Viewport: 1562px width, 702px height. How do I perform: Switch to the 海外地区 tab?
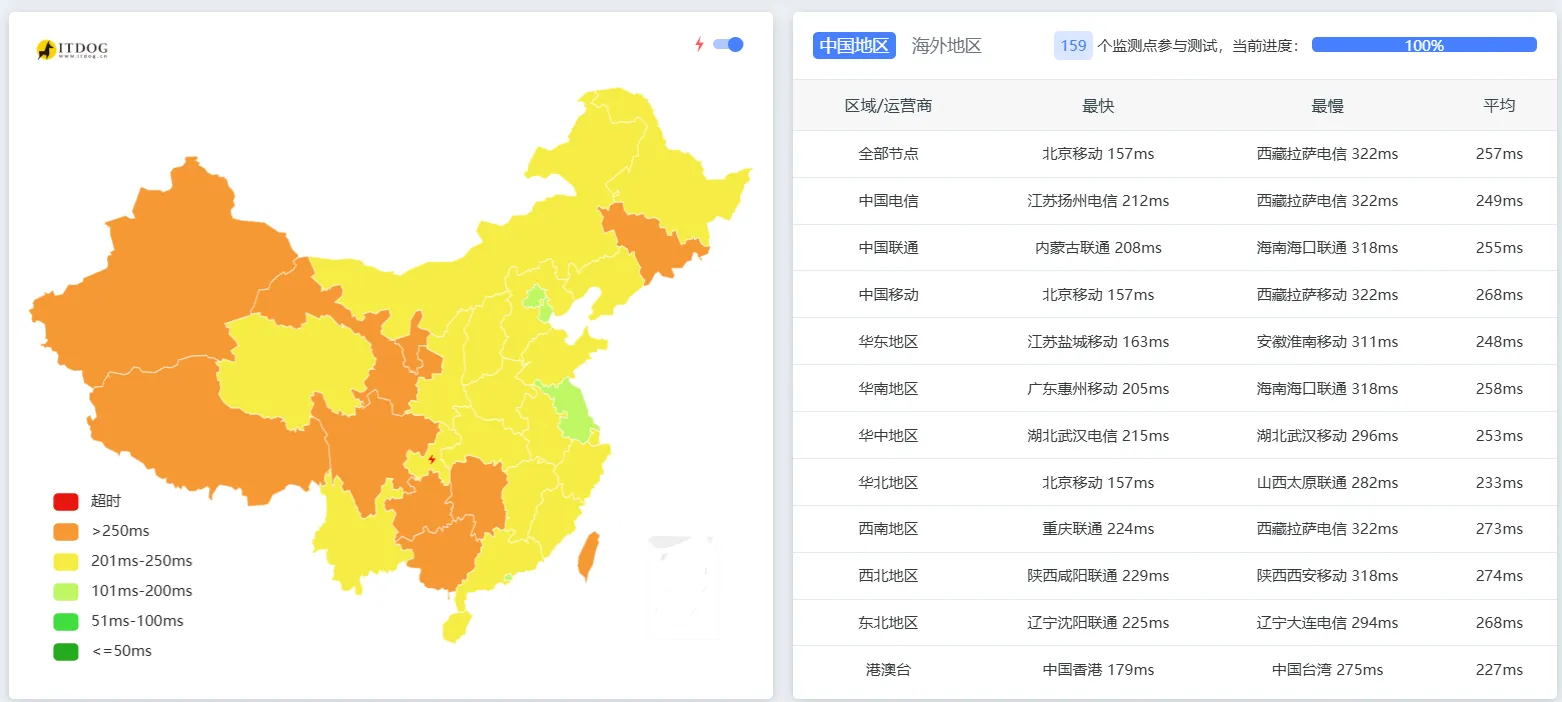point(946,45)
